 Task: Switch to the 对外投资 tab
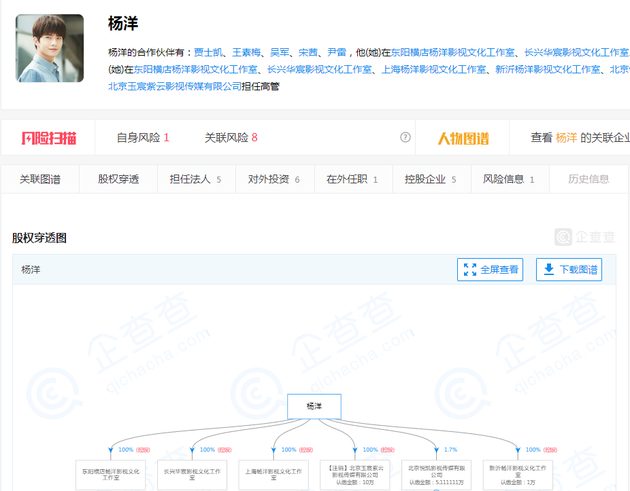tap(272, 180)
